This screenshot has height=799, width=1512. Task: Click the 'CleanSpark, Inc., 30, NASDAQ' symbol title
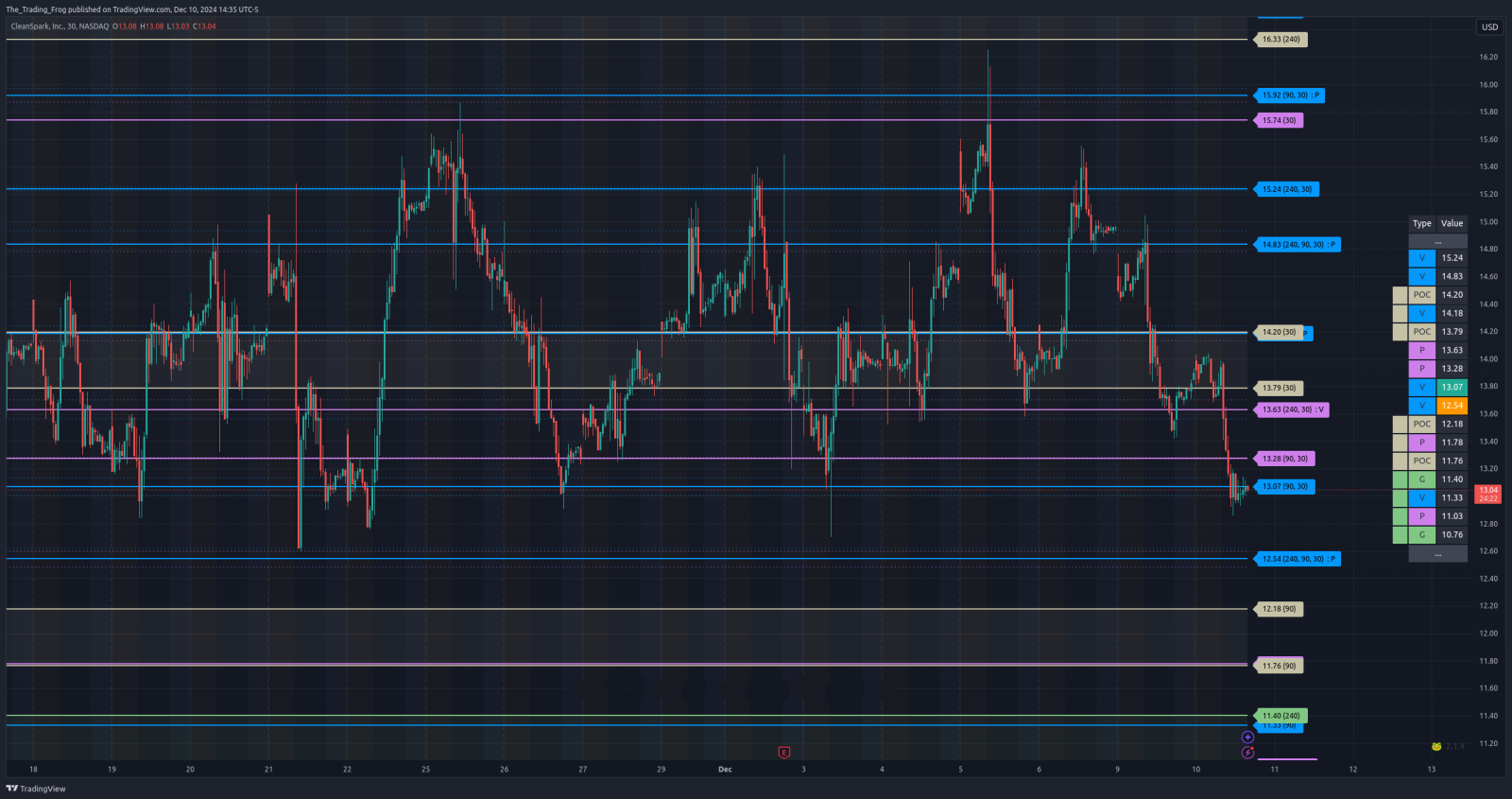coord(60,26)
